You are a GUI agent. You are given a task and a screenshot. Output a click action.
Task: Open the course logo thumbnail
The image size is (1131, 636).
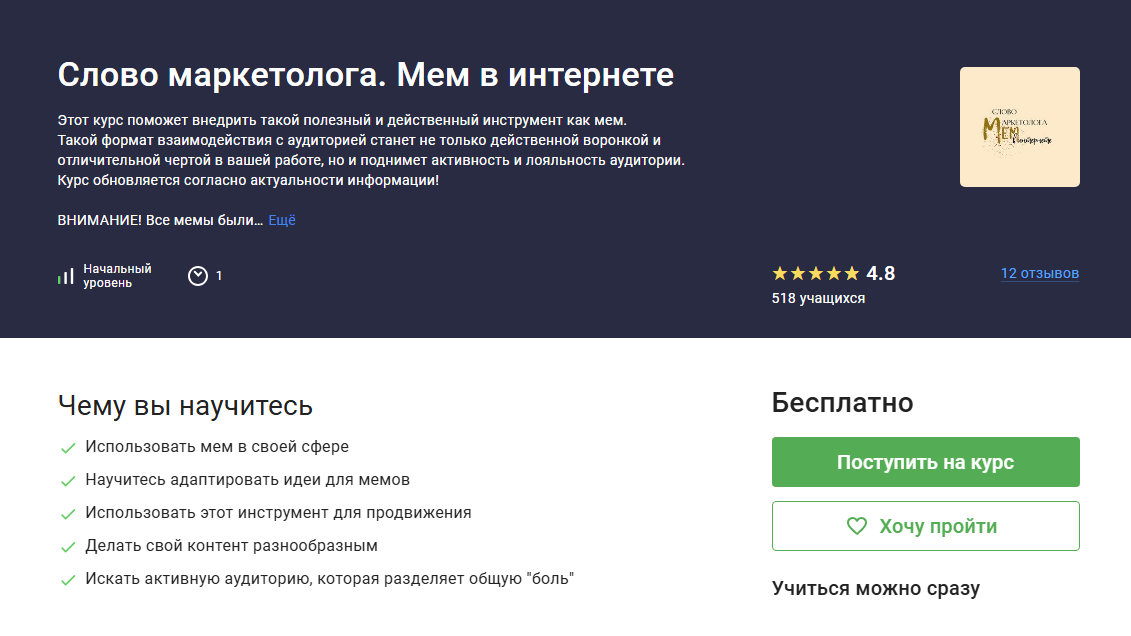point(1019,127)
